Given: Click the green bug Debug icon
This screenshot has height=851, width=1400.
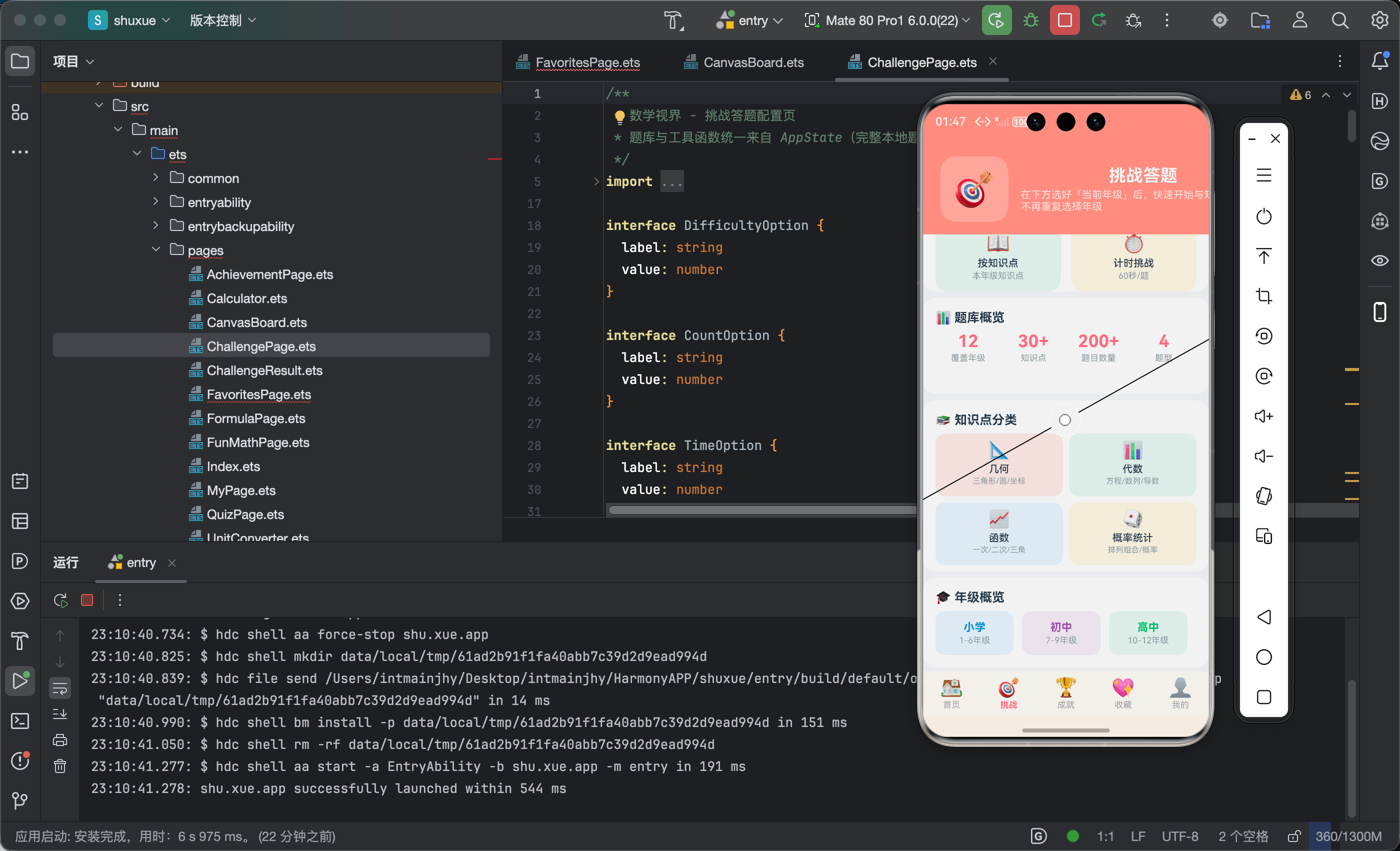Looking at the screenshot, I should pyautogui.click(x=1030, y=20).
